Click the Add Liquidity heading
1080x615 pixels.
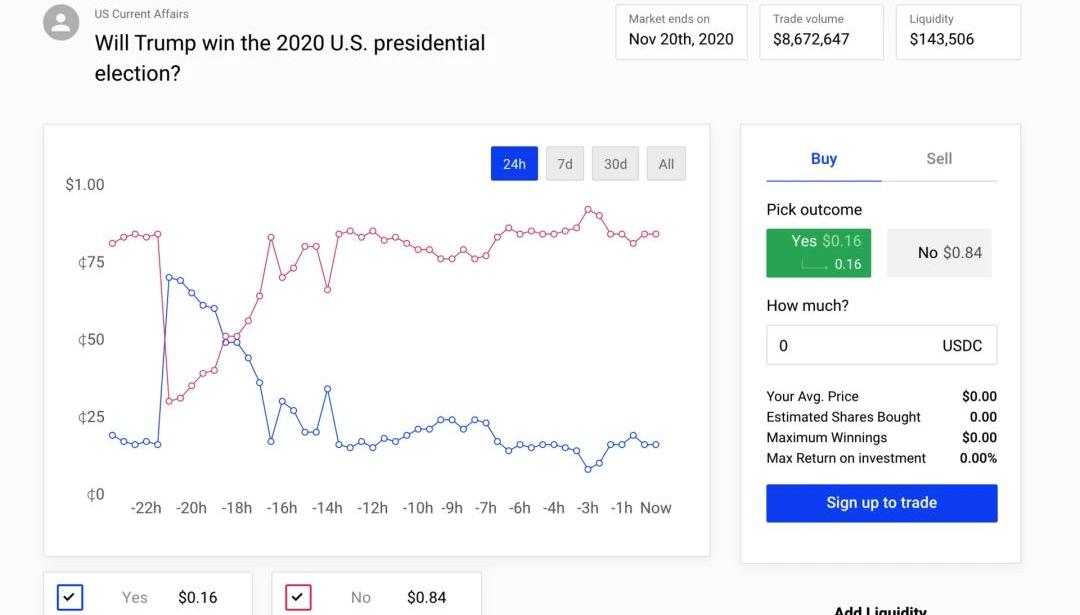(880, 608)
